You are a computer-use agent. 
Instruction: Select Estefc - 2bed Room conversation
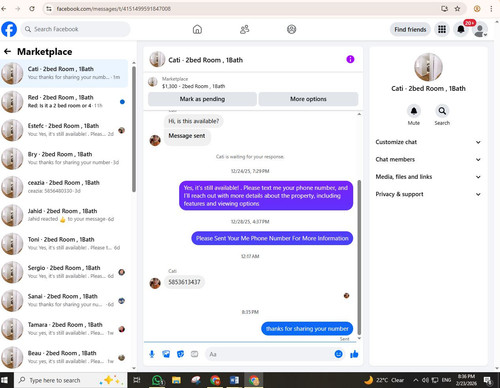[x=64, y=130]
